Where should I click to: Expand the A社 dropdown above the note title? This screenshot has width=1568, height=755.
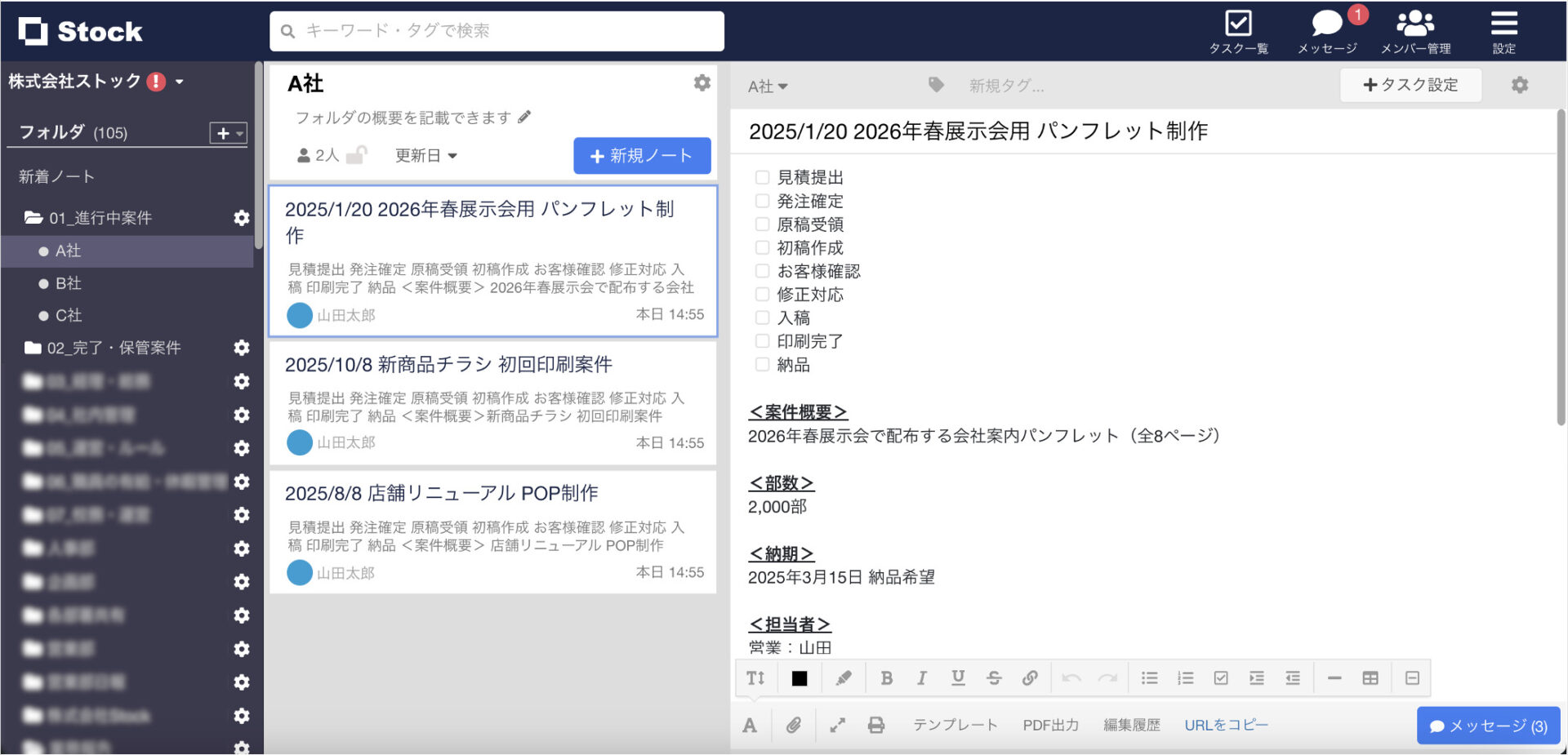[x=766, y=86]
